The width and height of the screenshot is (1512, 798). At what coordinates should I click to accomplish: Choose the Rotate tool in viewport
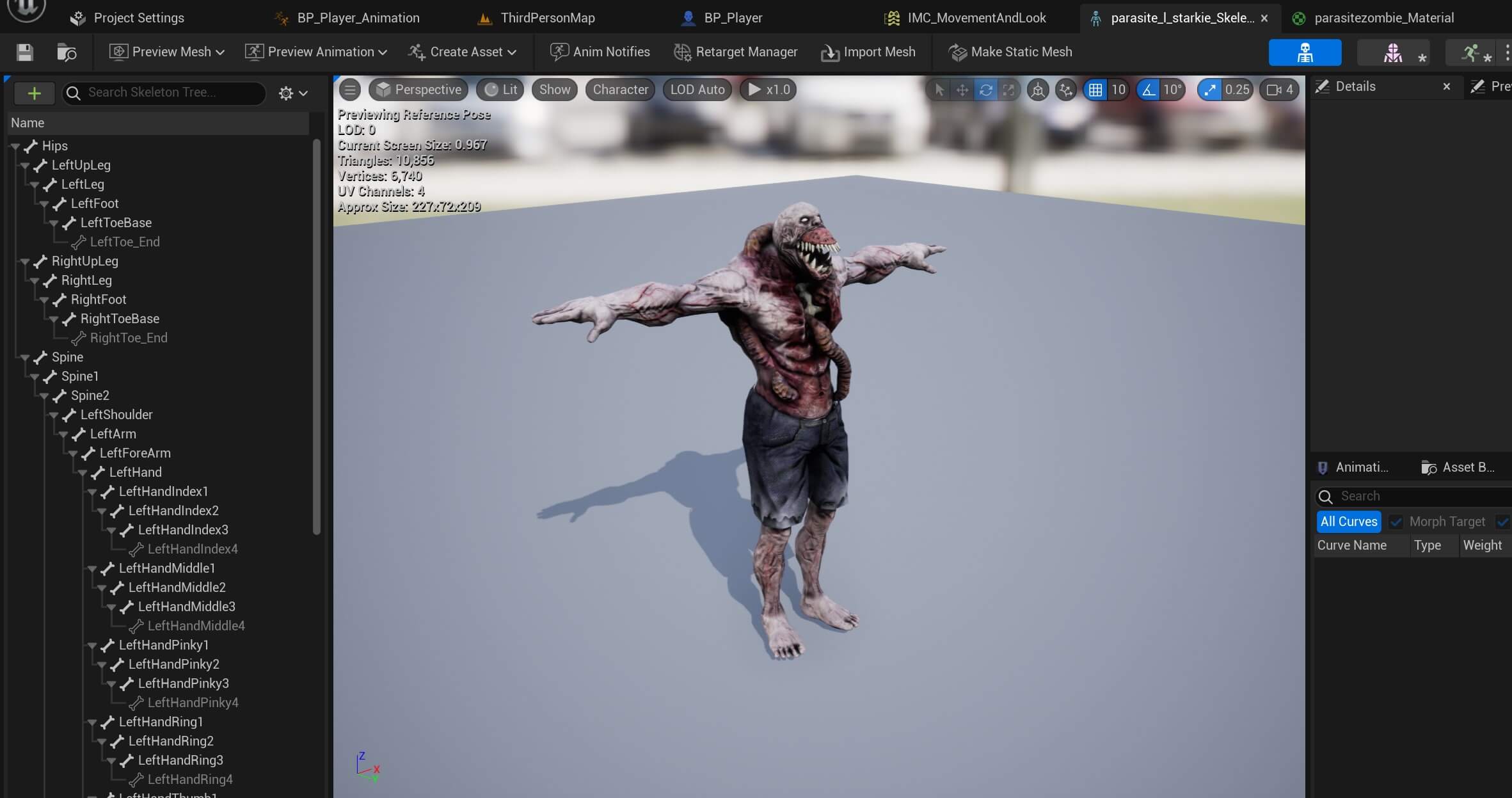coord(986,90)
